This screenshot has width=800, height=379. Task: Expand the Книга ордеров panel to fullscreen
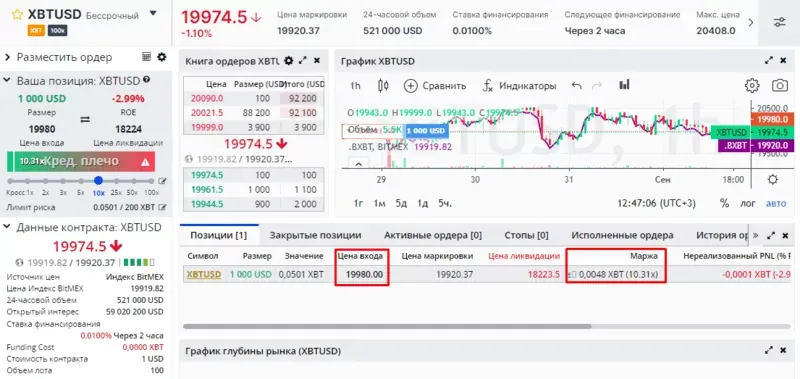[303, 60]
